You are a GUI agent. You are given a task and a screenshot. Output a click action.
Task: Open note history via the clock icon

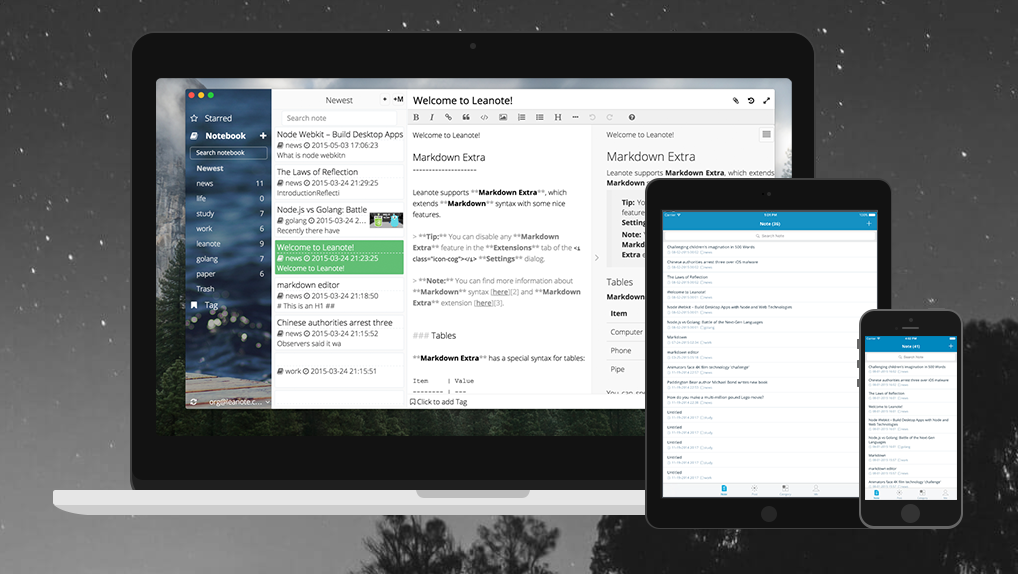pos(751,101)
